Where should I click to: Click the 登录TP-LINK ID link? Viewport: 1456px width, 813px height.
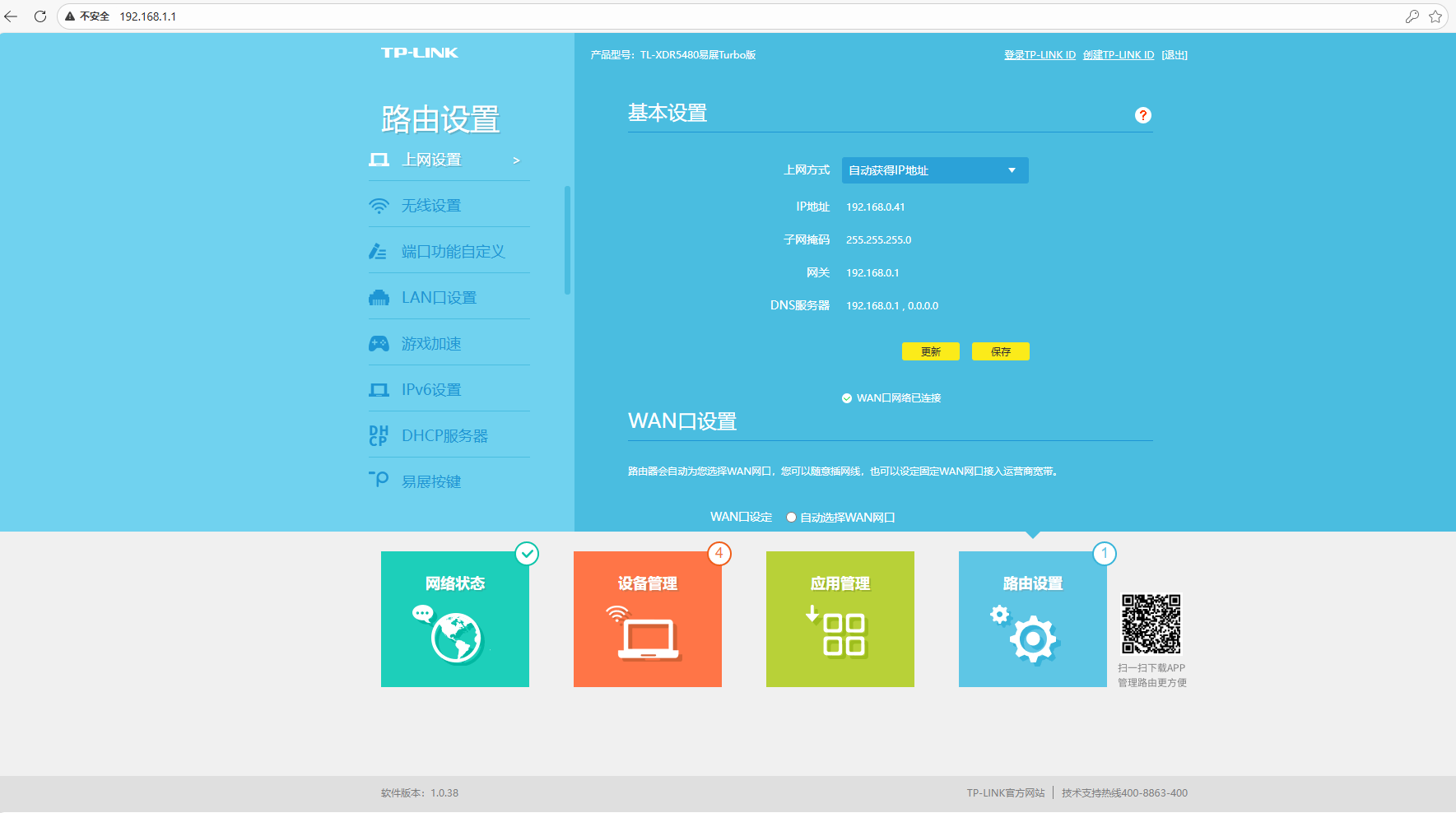coord(1040,55)
